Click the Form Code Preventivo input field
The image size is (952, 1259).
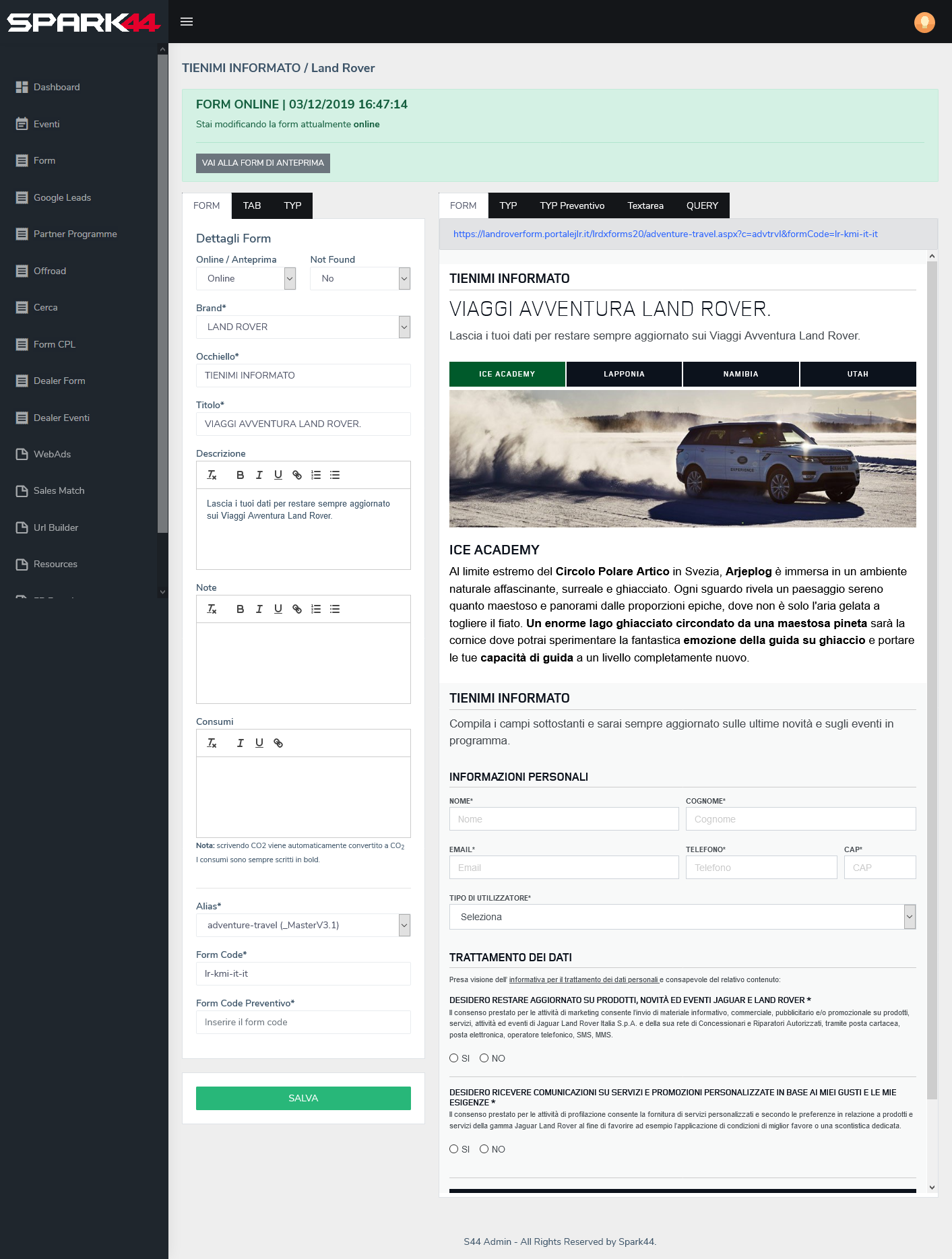pos(303,1022)
